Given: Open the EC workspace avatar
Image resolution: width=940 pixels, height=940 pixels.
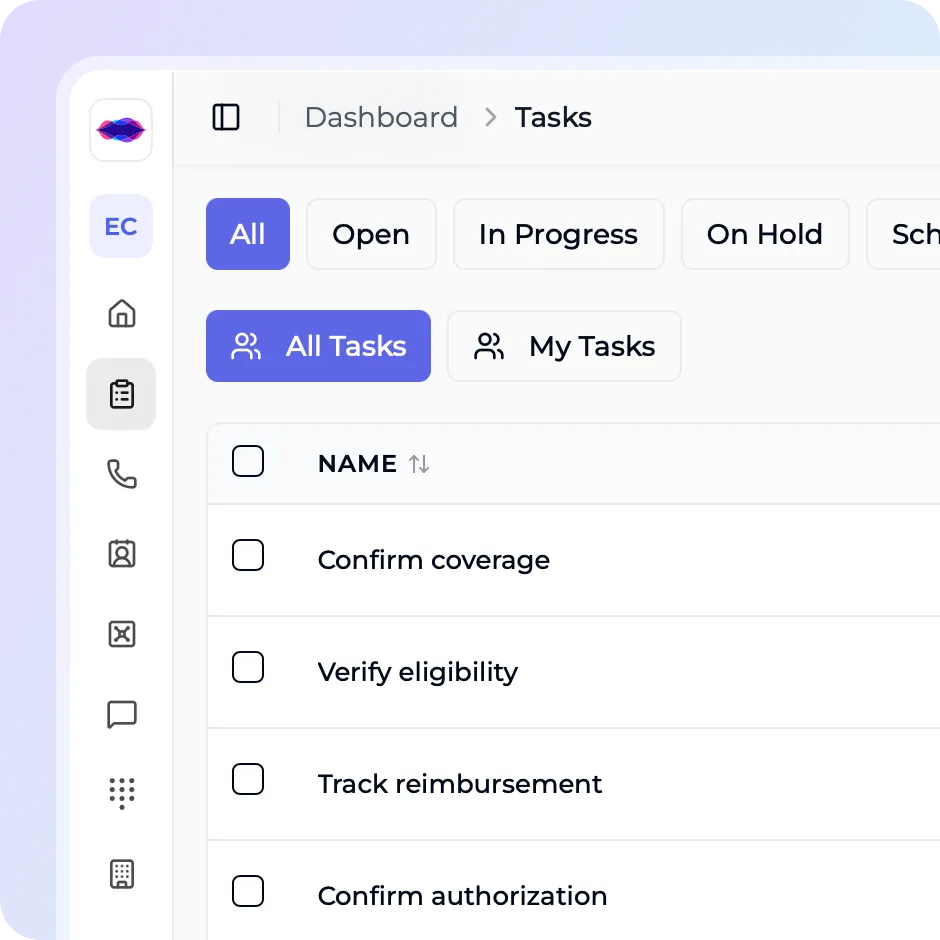Looking at the screenshot, I should coord(121,226).
